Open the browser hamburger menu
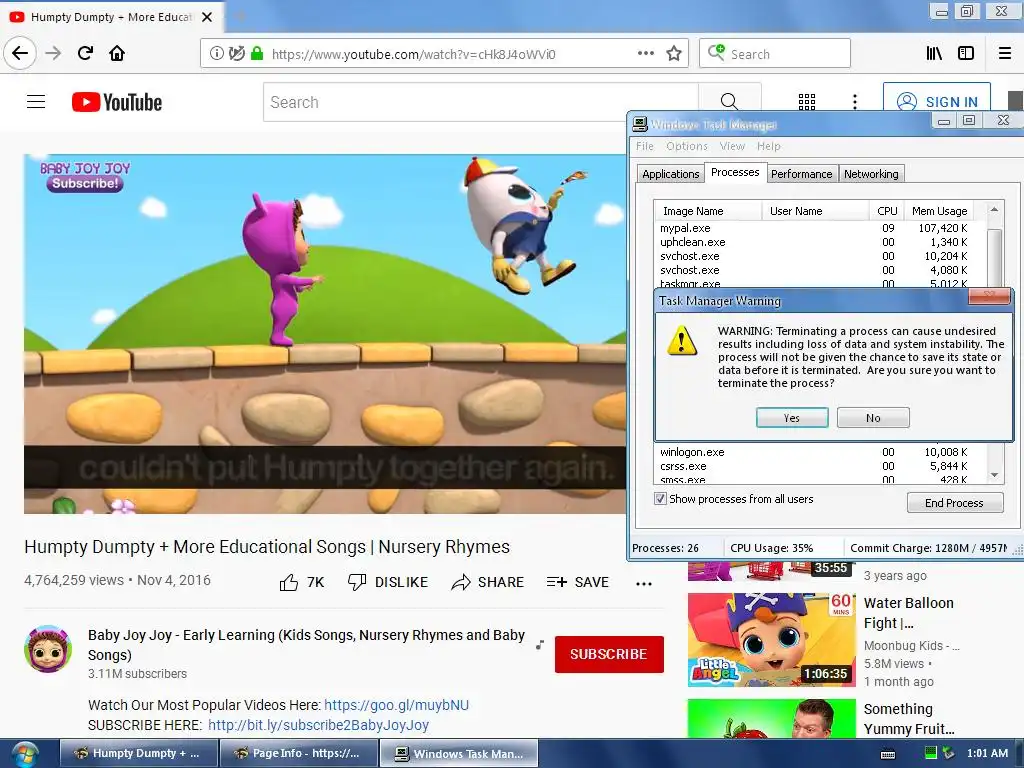This screenshot has width=1024, height=768. pyautogui.click(x=1005, y=54)
